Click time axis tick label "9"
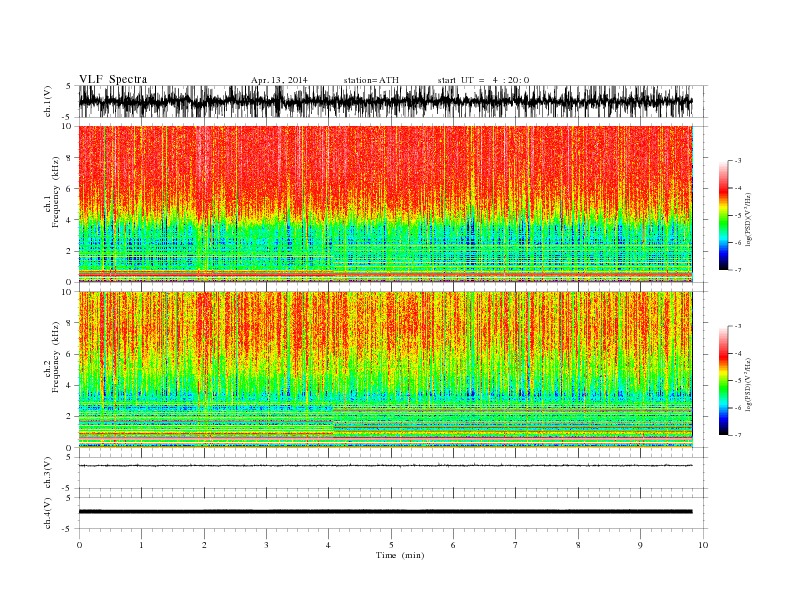 click(x=640, y=545)
